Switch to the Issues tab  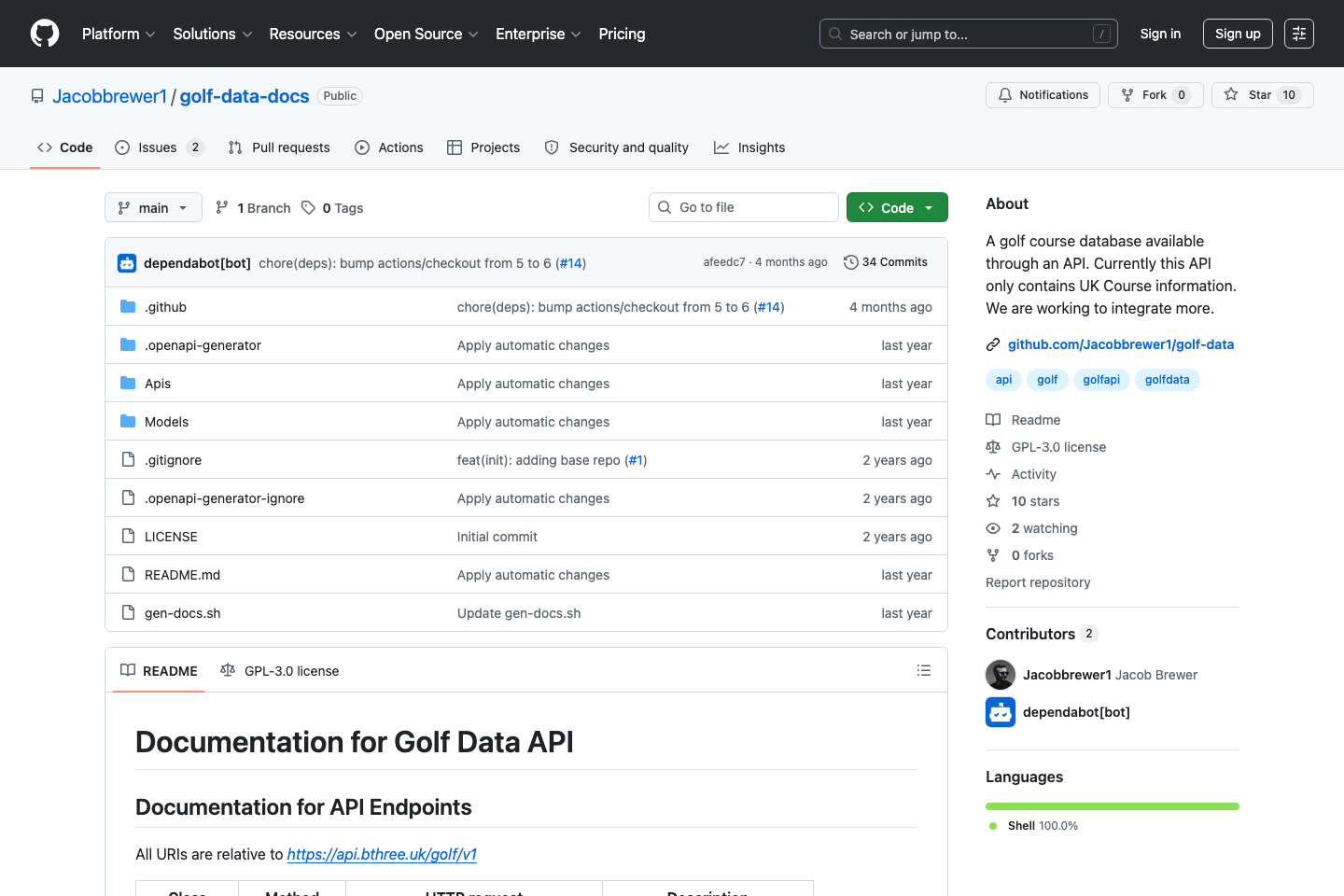click(160, 147)
